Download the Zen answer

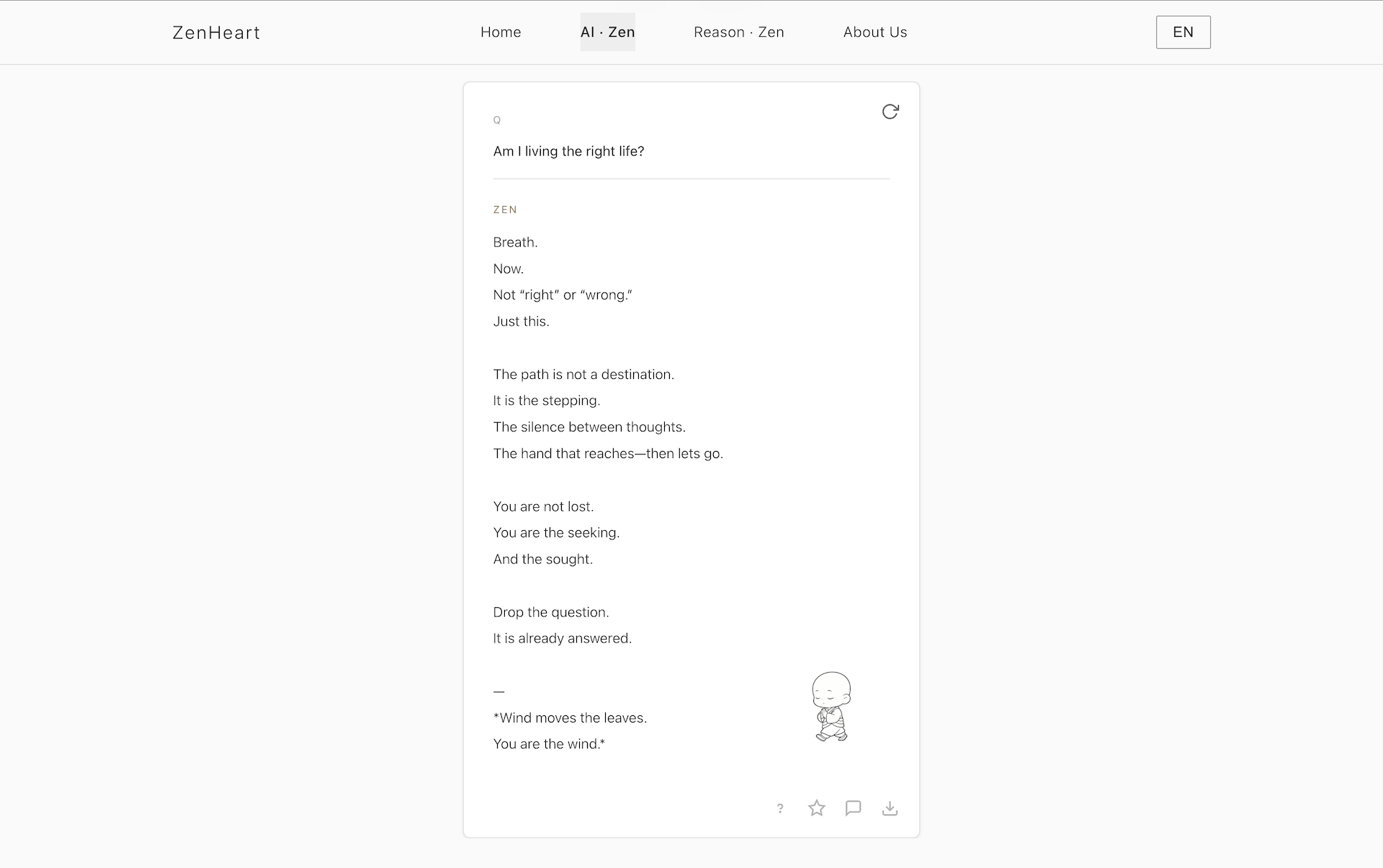[x=890, y=808]
